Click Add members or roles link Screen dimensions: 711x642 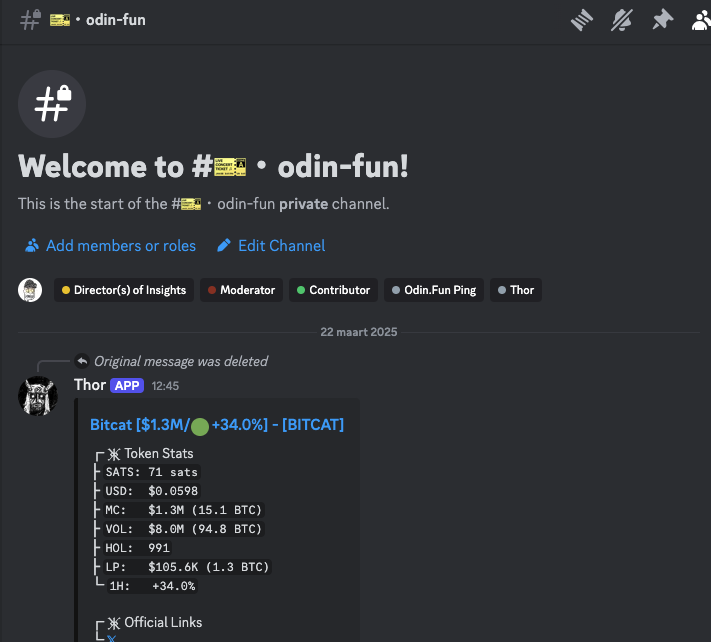point(121,246)
